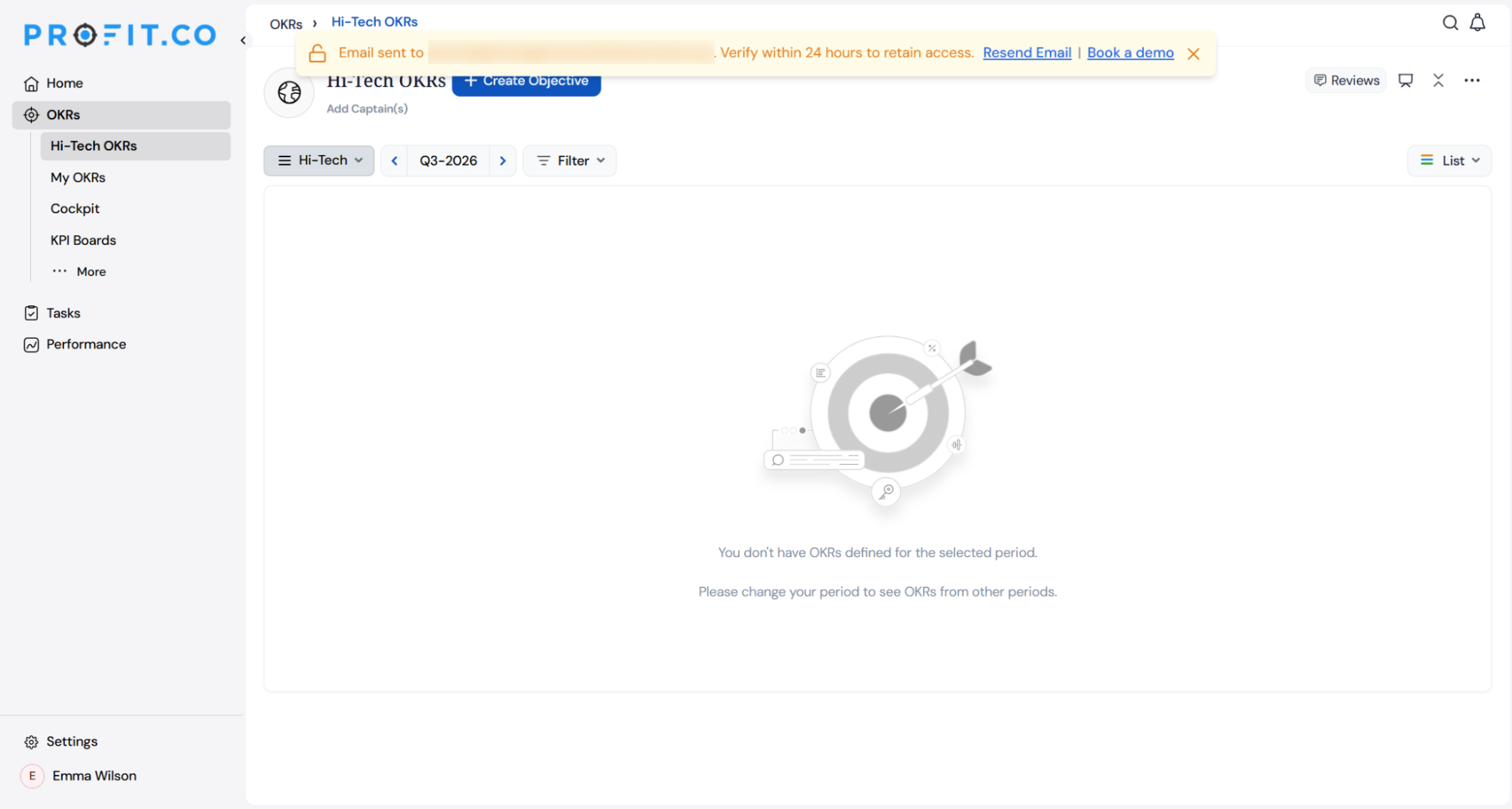Go to Home in the sidebar
The height and width of the screenshot is (809, 1512).
[x=122, y=83]
